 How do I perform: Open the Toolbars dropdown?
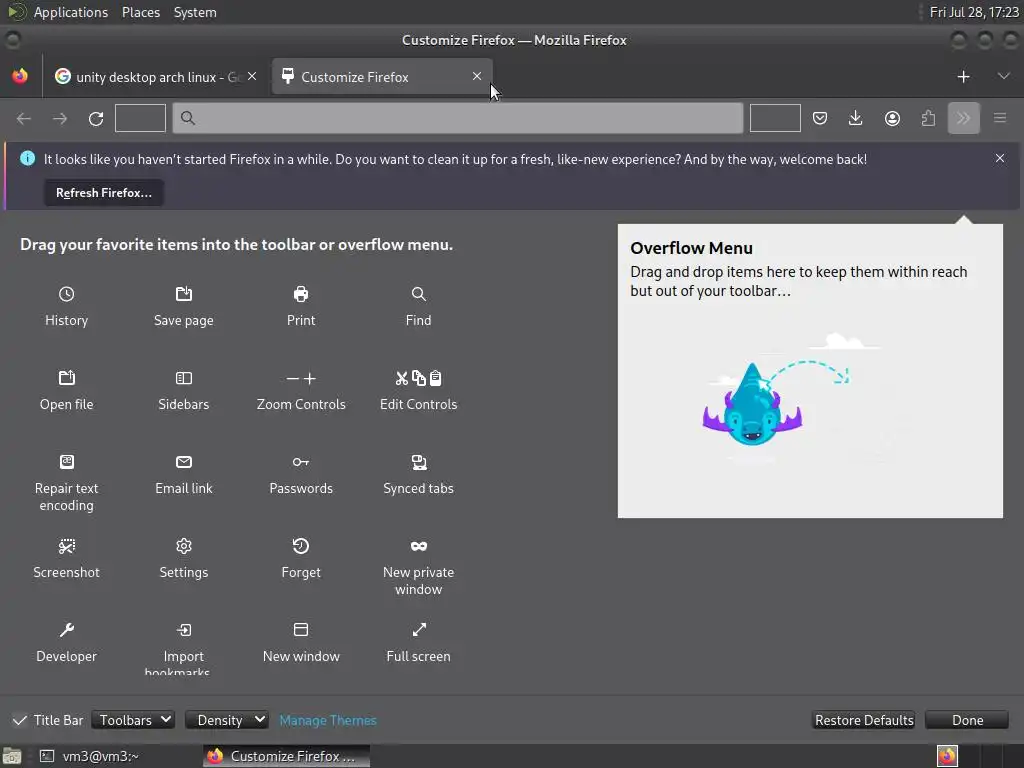(133, 720)
